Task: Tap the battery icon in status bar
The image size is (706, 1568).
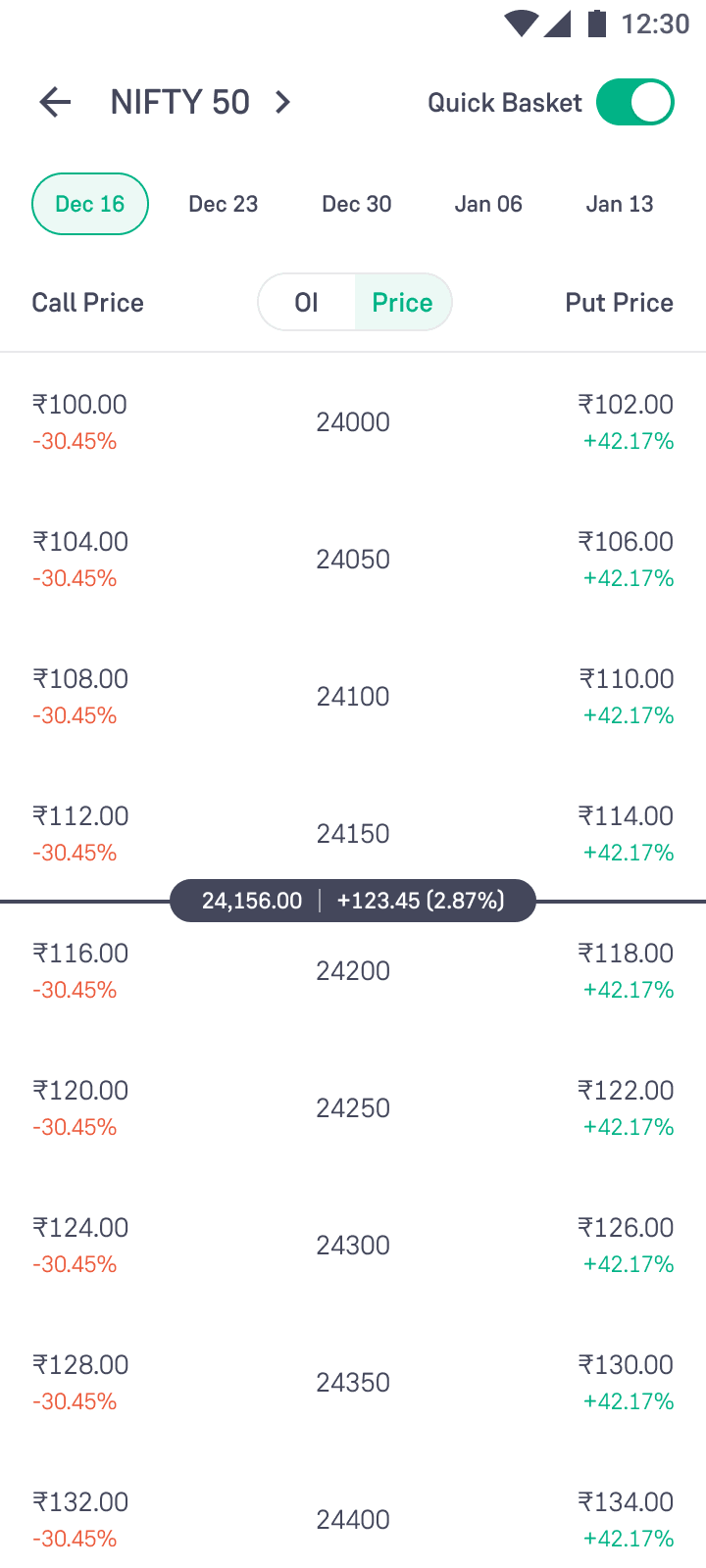Action: coord(596,23)
